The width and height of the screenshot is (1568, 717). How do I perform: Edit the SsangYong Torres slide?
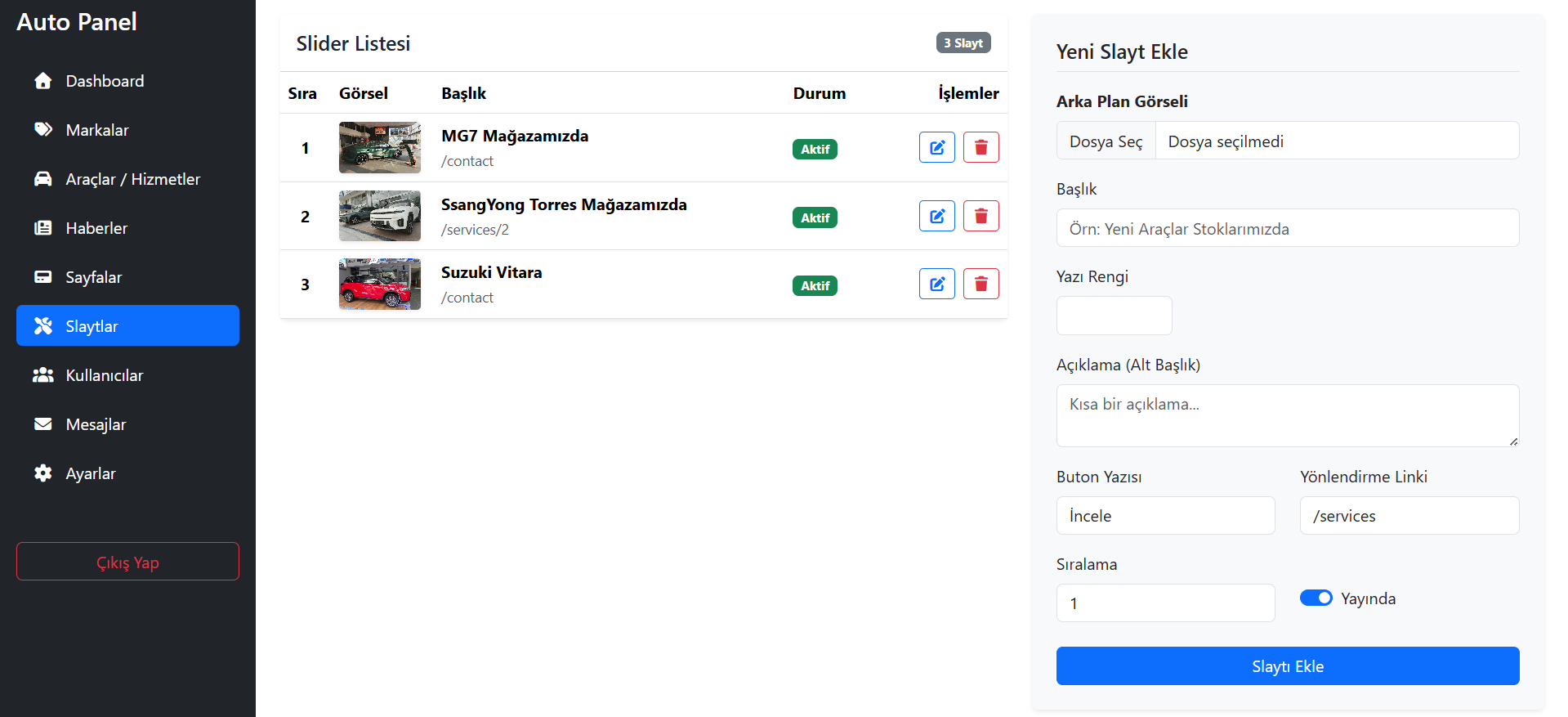coord(936,217)
